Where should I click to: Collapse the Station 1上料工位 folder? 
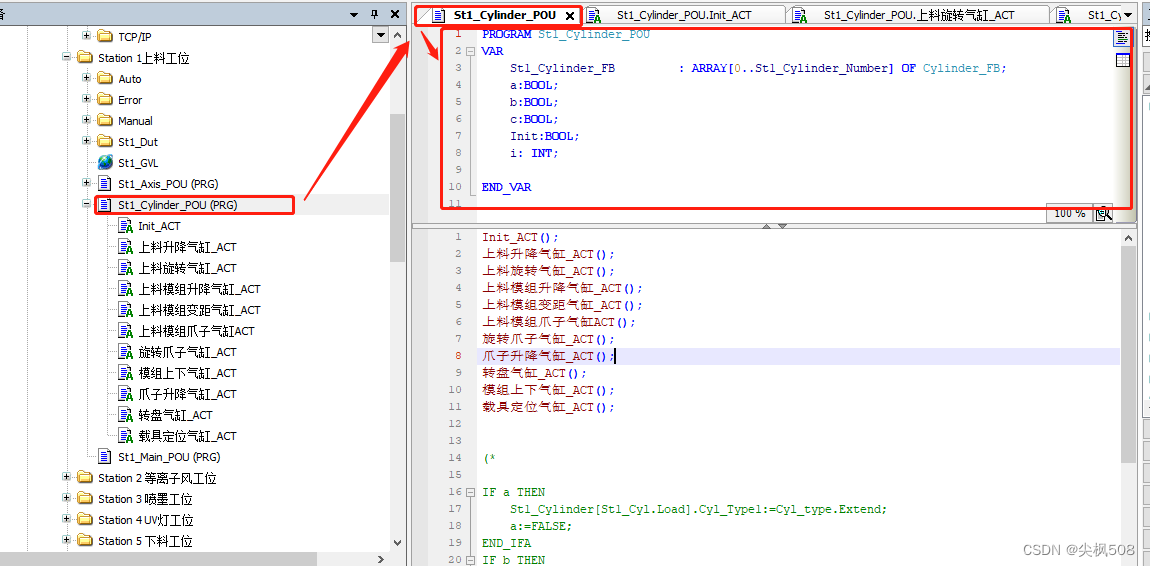67,56
